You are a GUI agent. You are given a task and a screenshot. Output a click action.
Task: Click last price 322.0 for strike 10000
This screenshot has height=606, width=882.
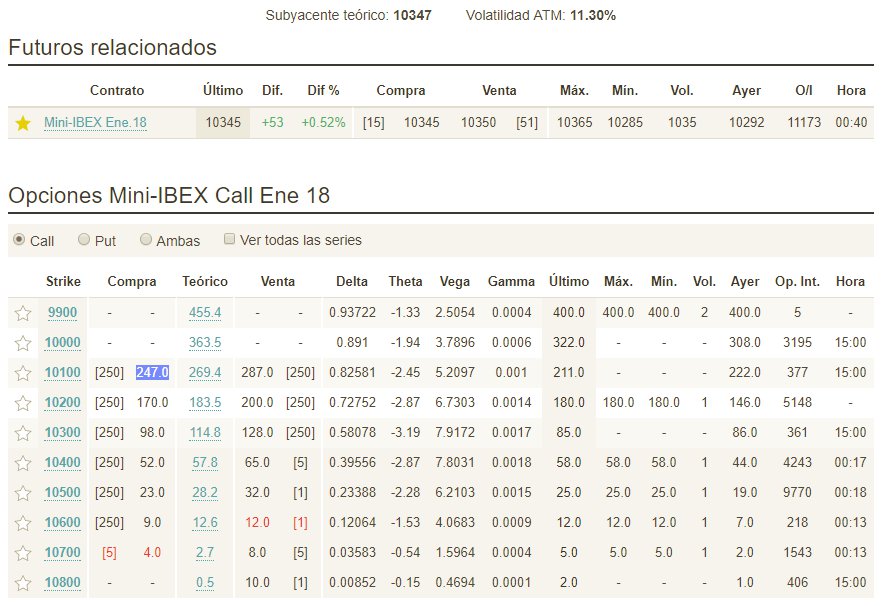(x=569, y=342)
